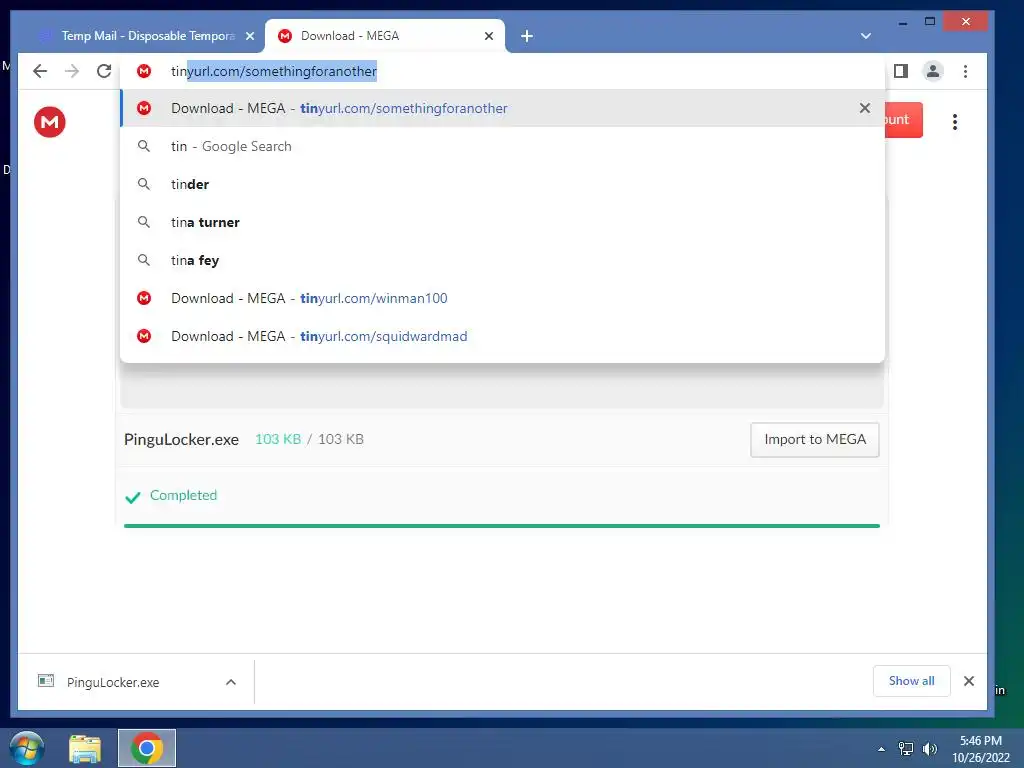Select tinyurl.com/somethingforanother suggestion

coord(502,108)
